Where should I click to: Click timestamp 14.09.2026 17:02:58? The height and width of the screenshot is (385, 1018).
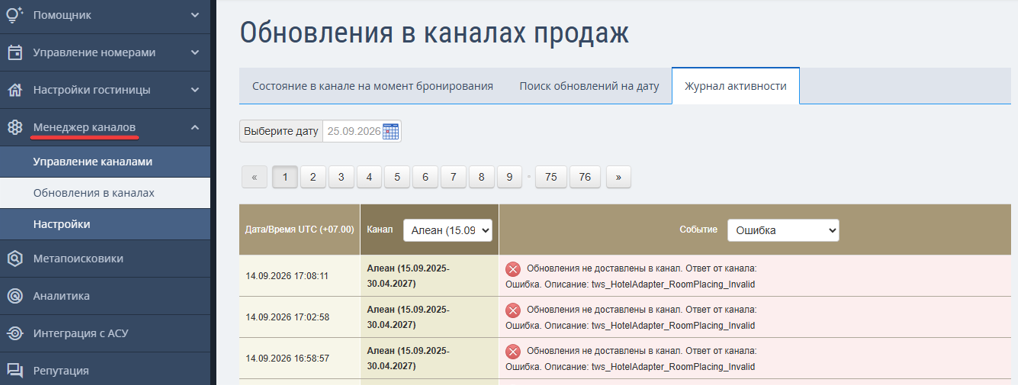[287, 317]
